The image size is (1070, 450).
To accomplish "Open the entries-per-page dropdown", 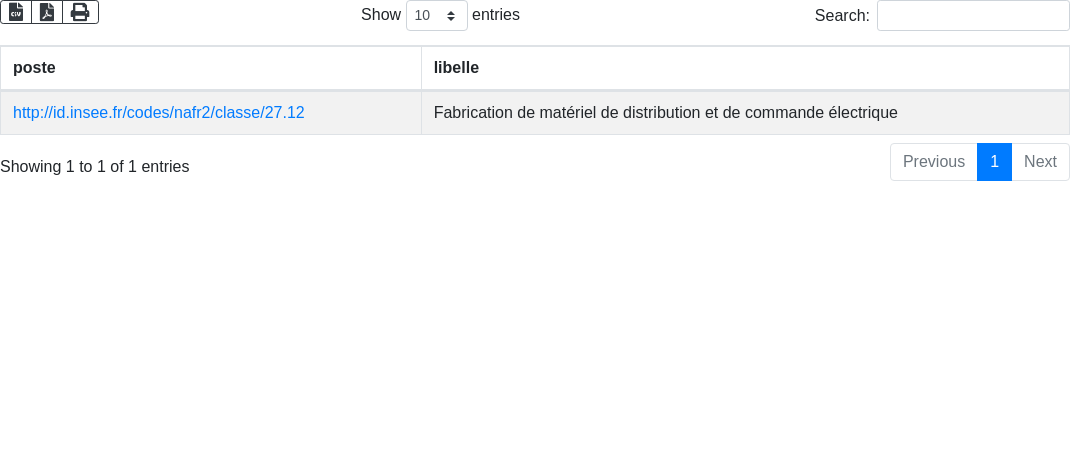I will [x=436, y=16].
